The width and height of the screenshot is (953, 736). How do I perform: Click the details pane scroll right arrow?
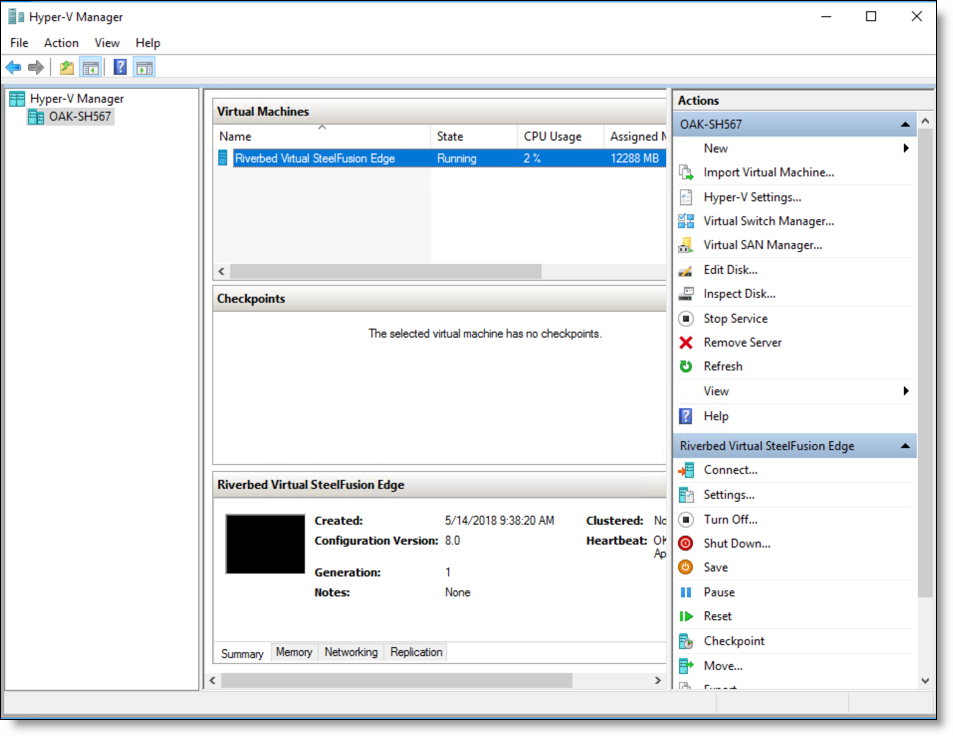(658, 681)
